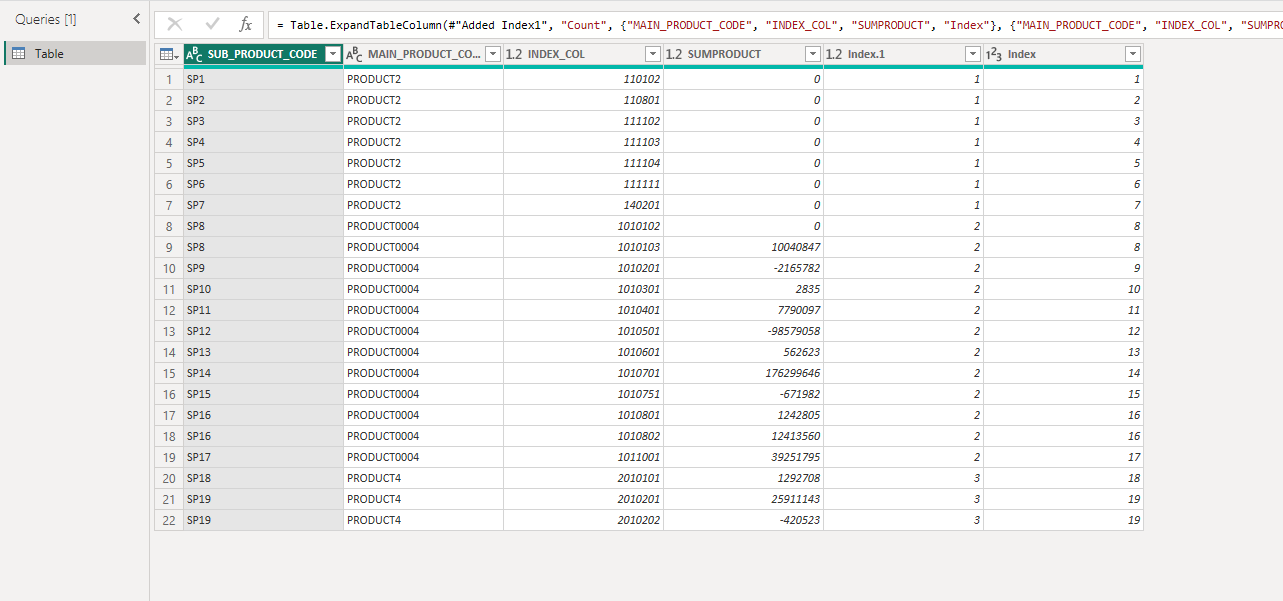Viewport: 1283px width, 601px height.
Task: Click PRODUCT2 in row 4
Action: 423,142
